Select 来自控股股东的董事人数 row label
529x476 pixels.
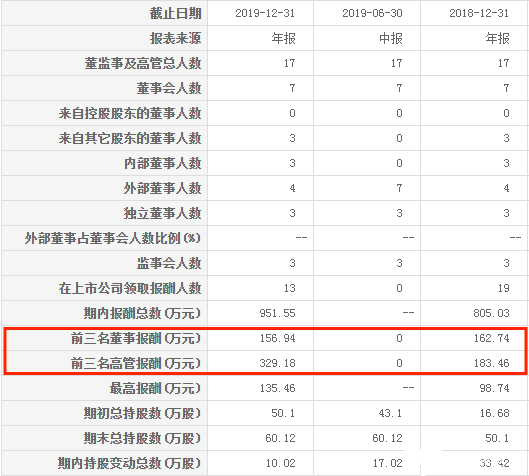(x=130, y=113)
